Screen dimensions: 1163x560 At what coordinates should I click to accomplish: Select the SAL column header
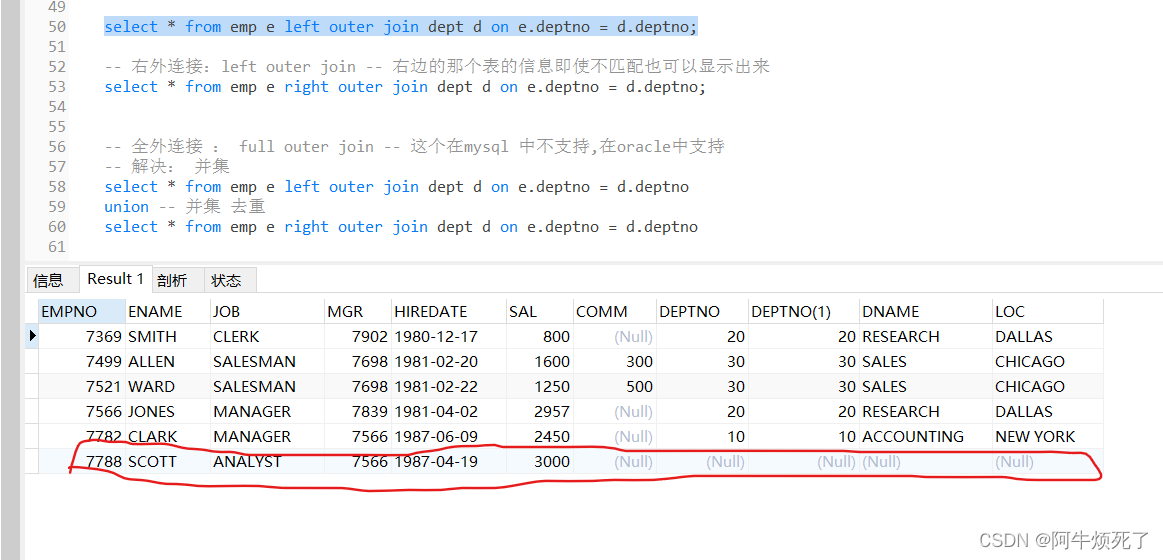click(539, 312)
